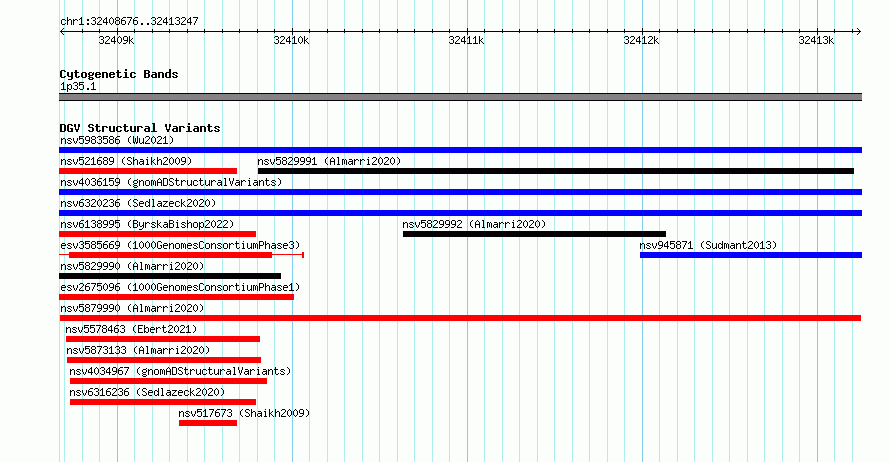Open nsv5829991 (Almarri2020) label
This screenshot has height=462, width=890.
click(329, 161)
